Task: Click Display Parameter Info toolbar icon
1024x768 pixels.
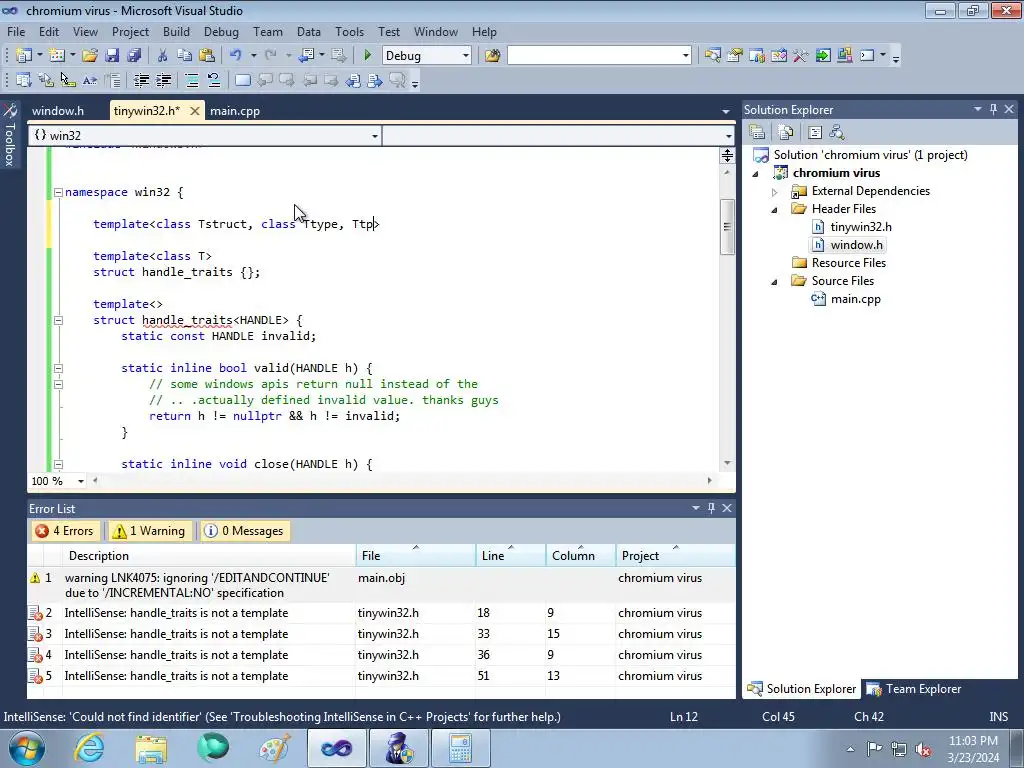Action: 46,80
